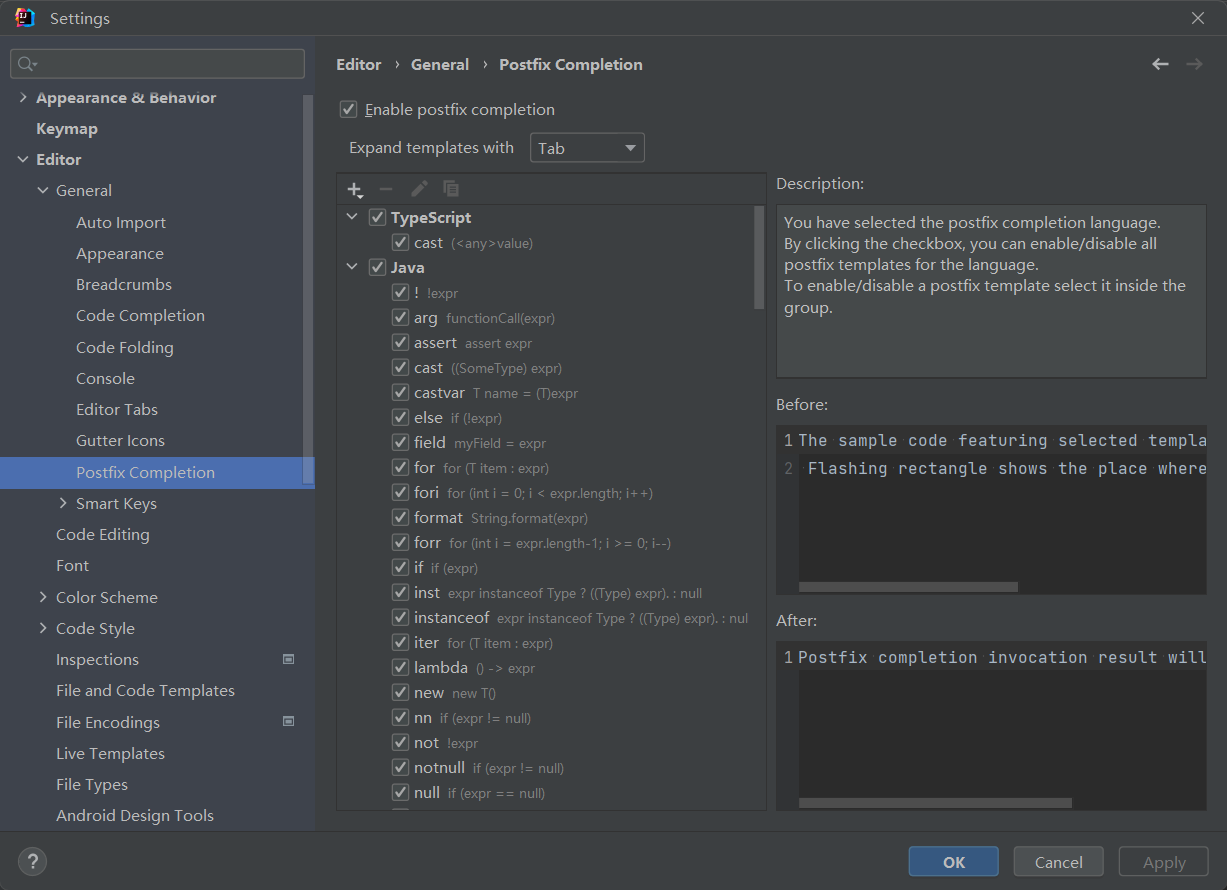This screenshot has width=1227, height=890.
Task: Open the Live Templates settings page
Action: (110, 753)
